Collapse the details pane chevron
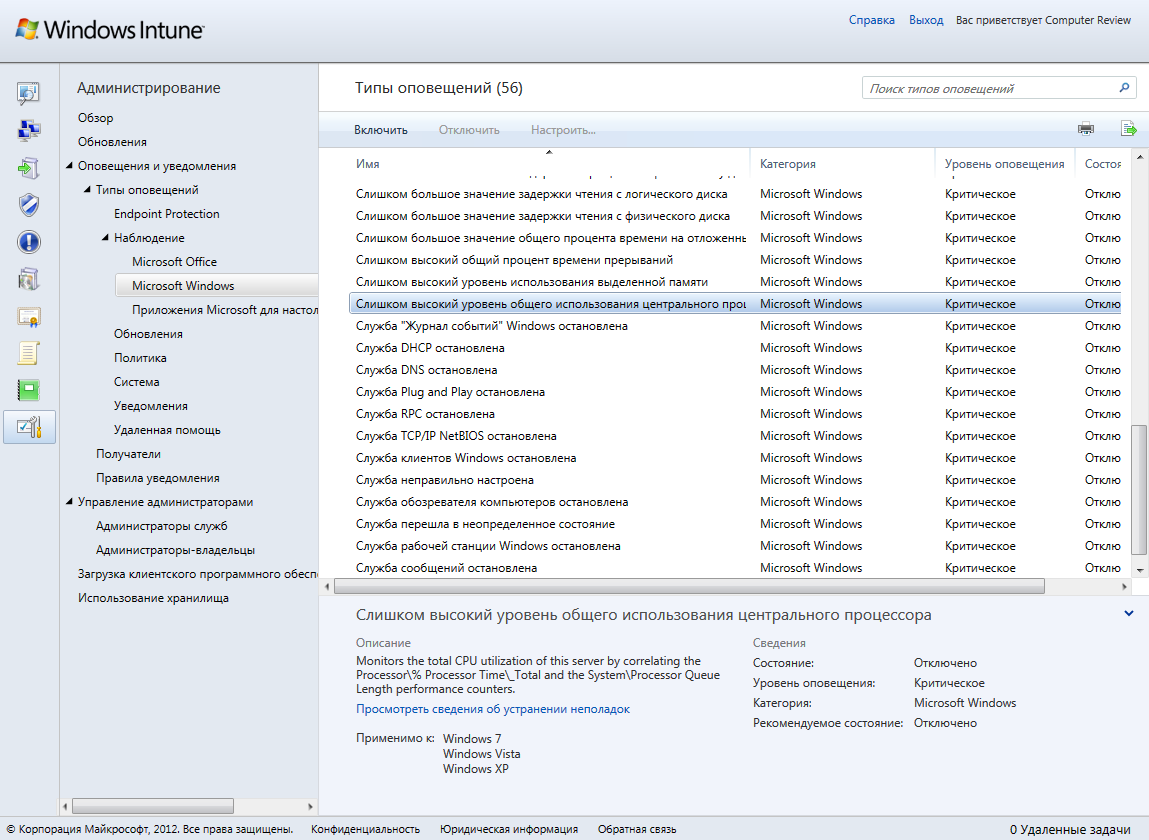 [x=1129, y=614]
